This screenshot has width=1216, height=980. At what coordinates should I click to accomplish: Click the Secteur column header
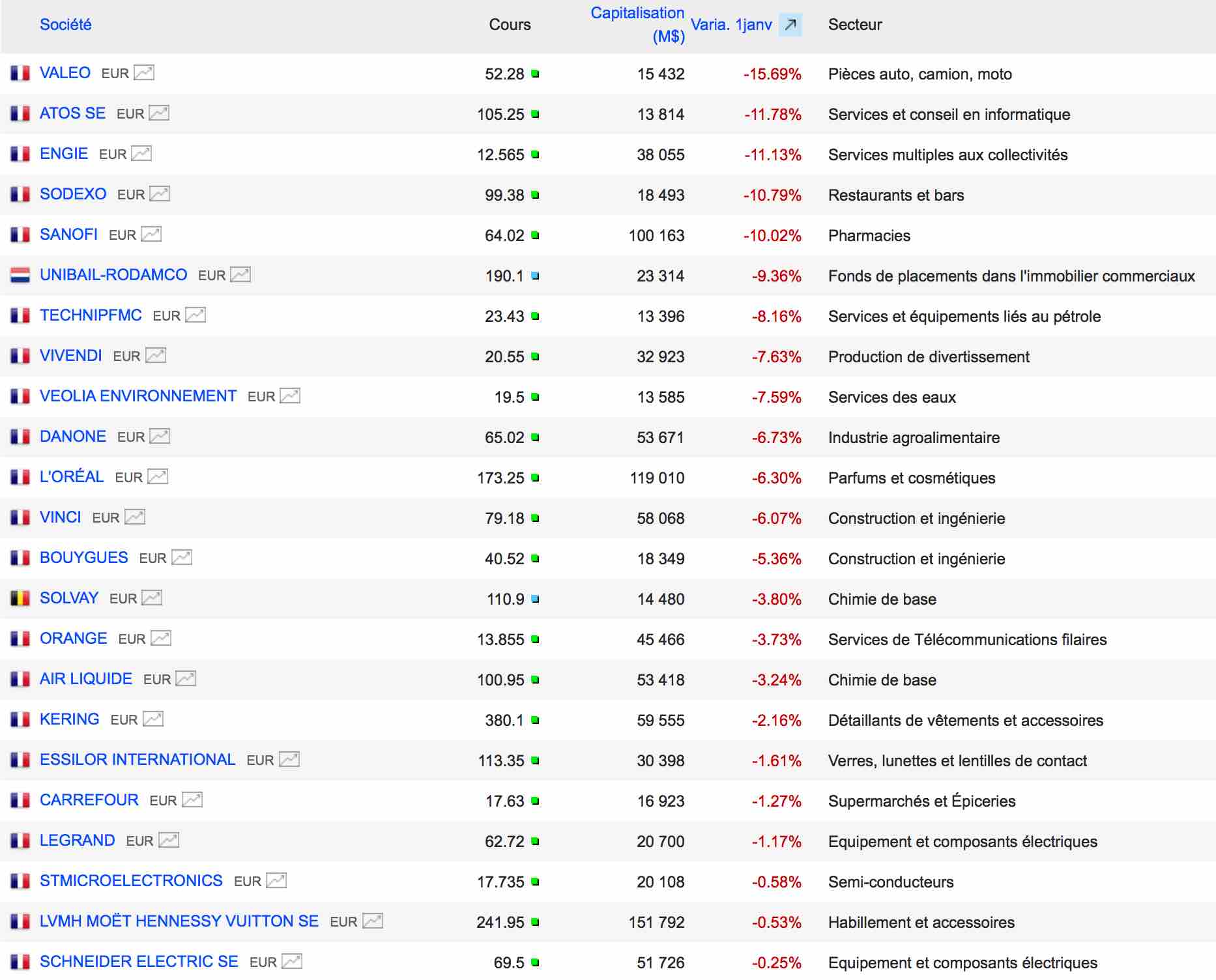point(855,25)
